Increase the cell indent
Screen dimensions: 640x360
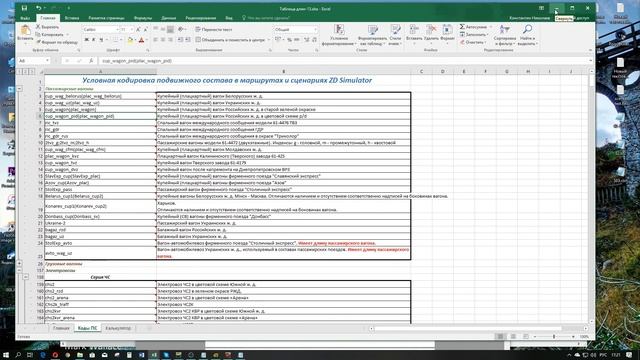[188, 40]
